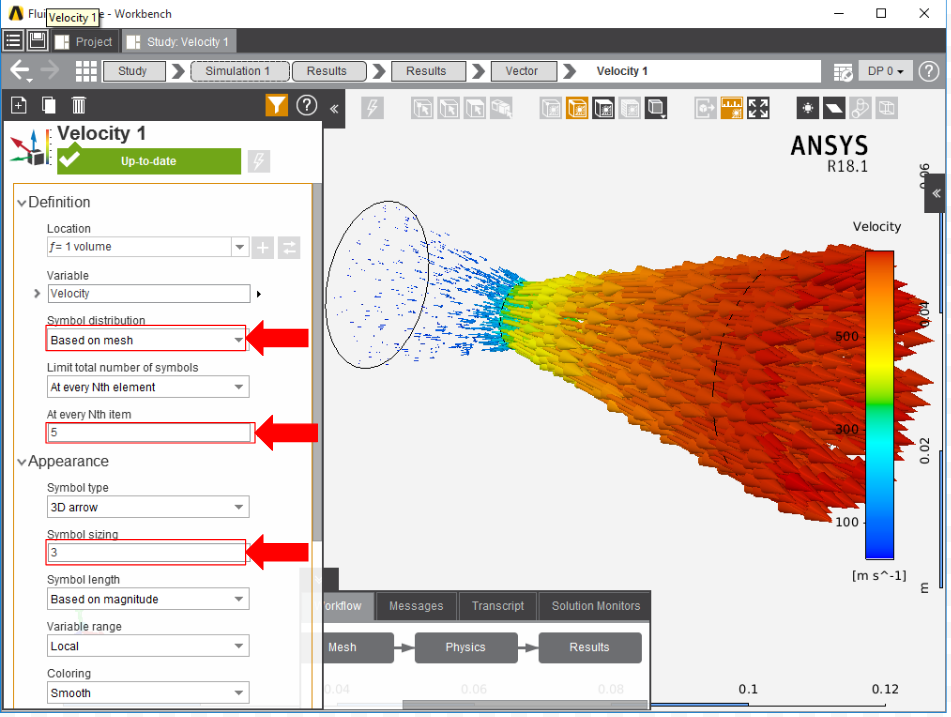Open the Messages tab
This screenshot has width=951, height=717.
[416, 606]
